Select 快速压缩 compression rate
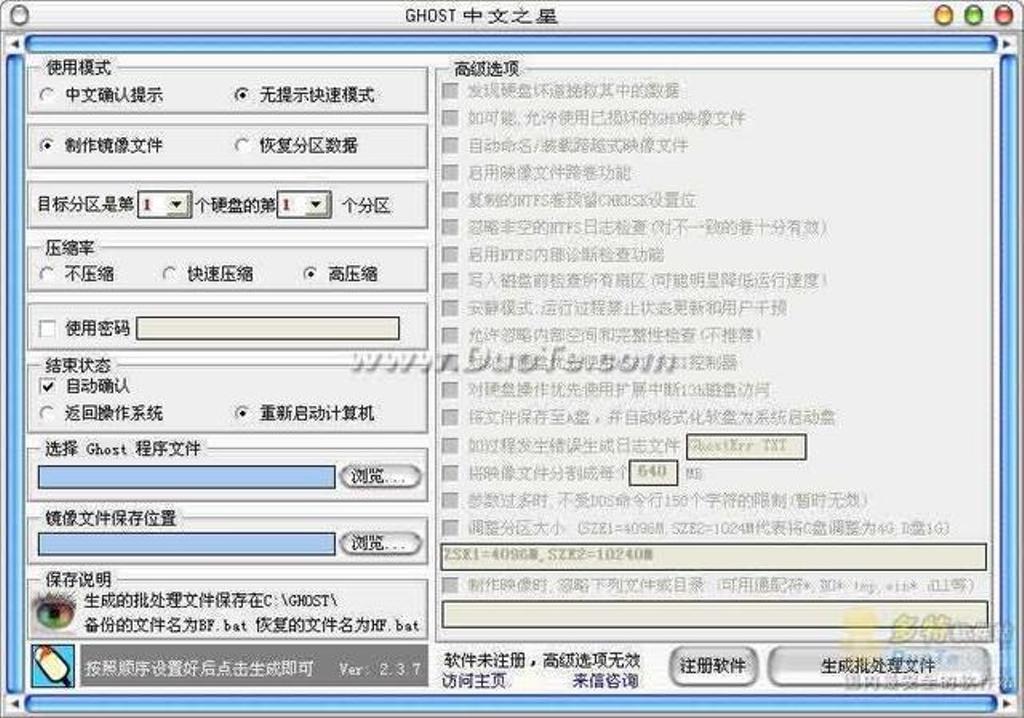 (x=169, y=274)
